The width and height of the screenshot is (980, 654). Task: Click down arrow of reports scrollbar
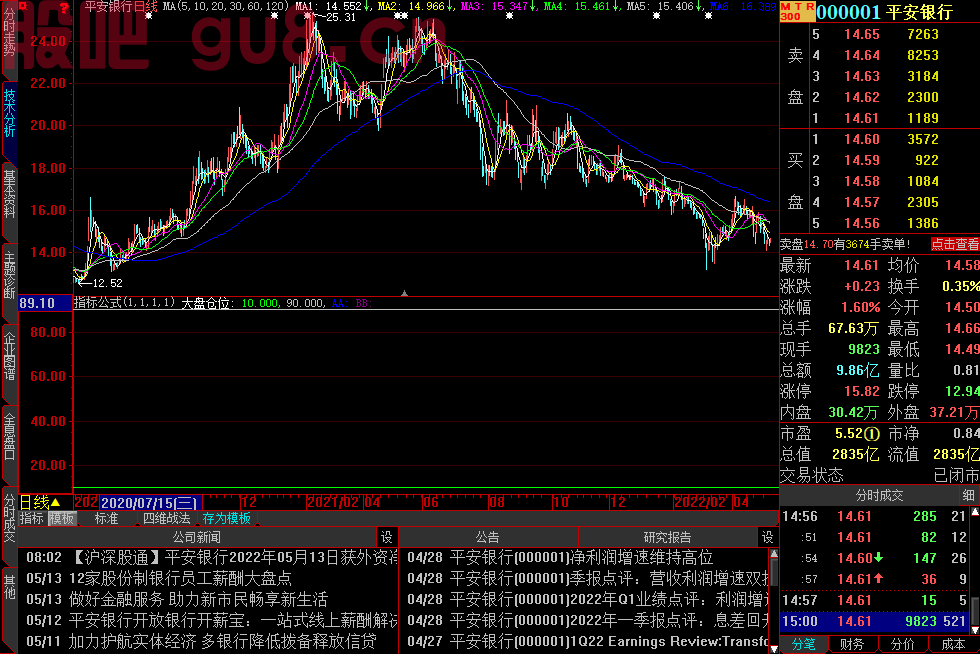pos(774,648)
